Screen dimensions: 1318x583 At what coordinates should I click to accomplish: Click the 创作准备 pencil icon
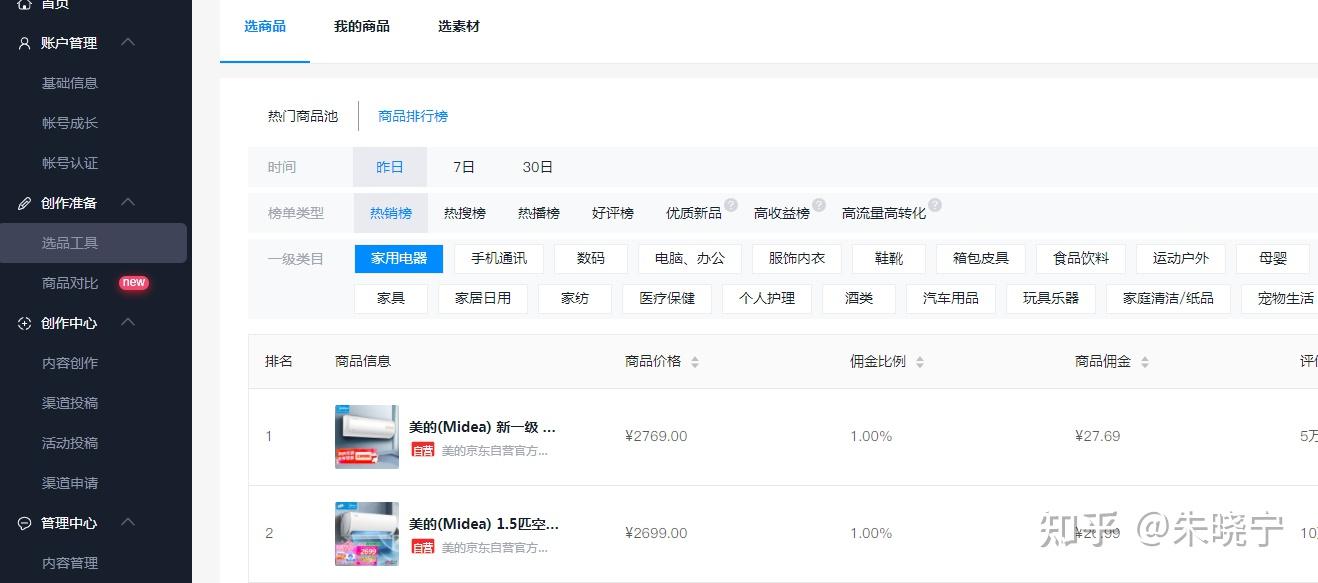click(25, 203)
